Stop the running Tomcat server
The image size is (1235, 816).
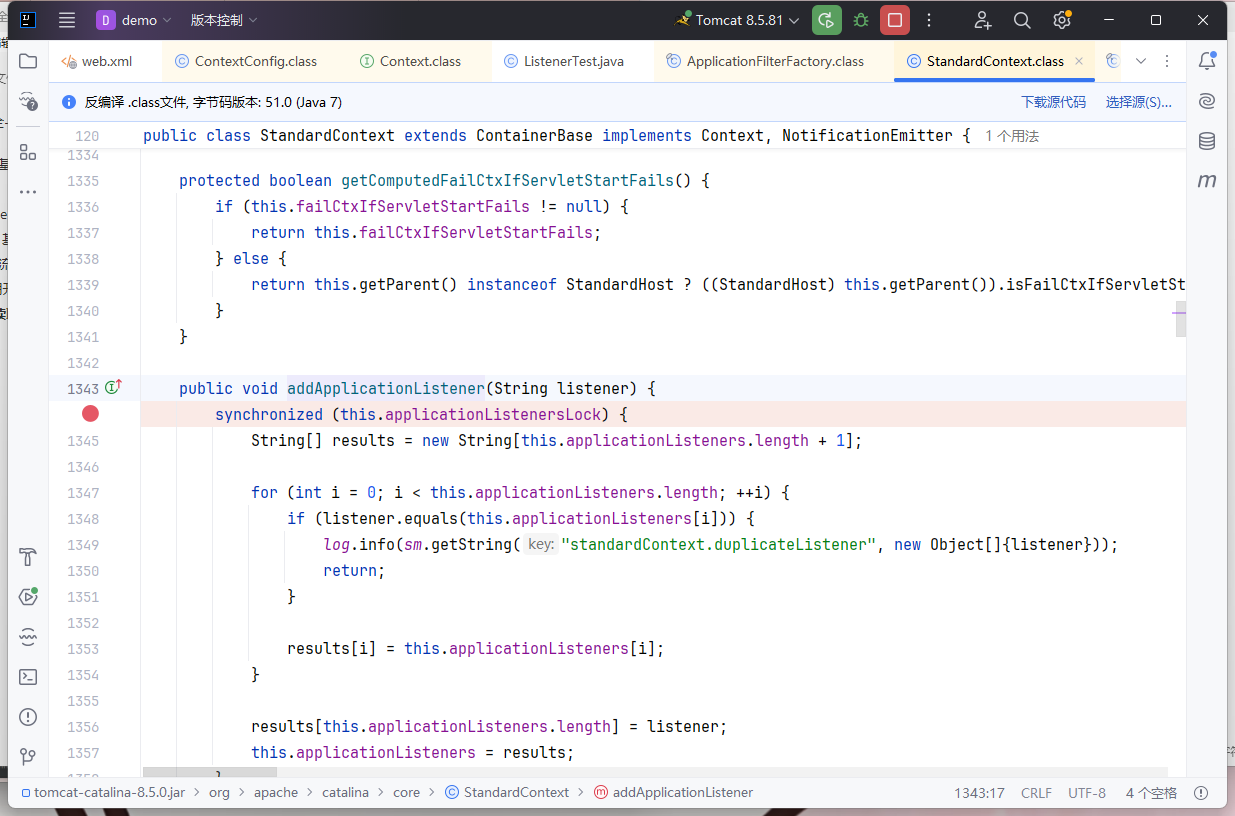pos(894,20)
